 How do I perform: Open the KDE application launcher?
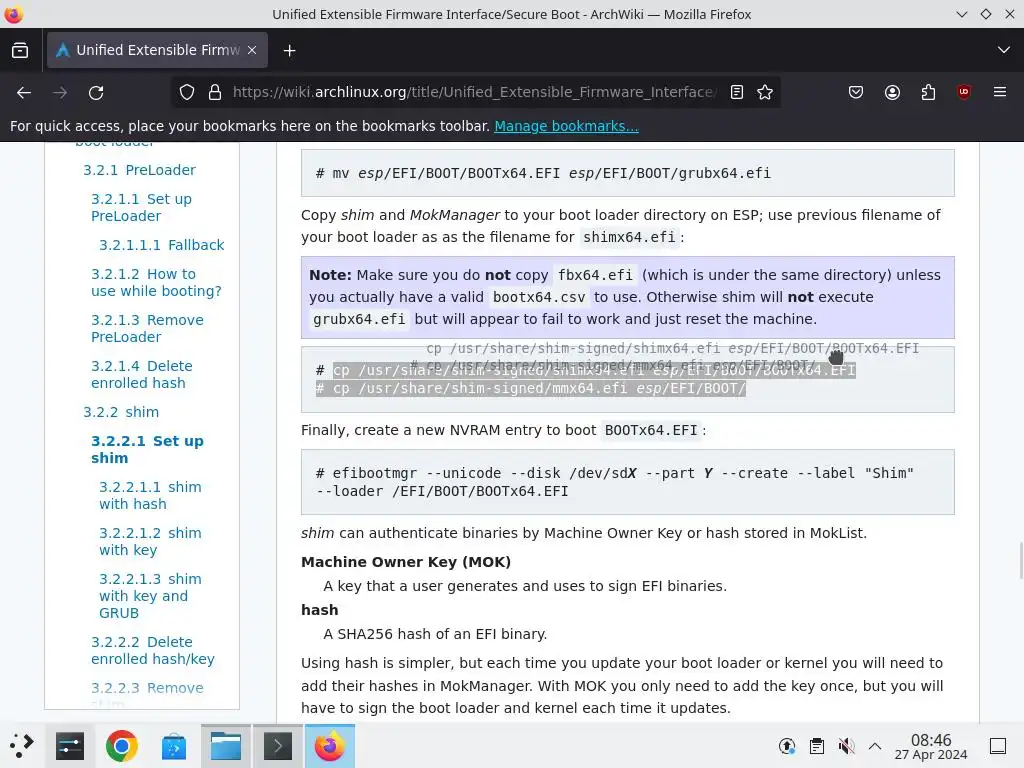coord(21,746)
